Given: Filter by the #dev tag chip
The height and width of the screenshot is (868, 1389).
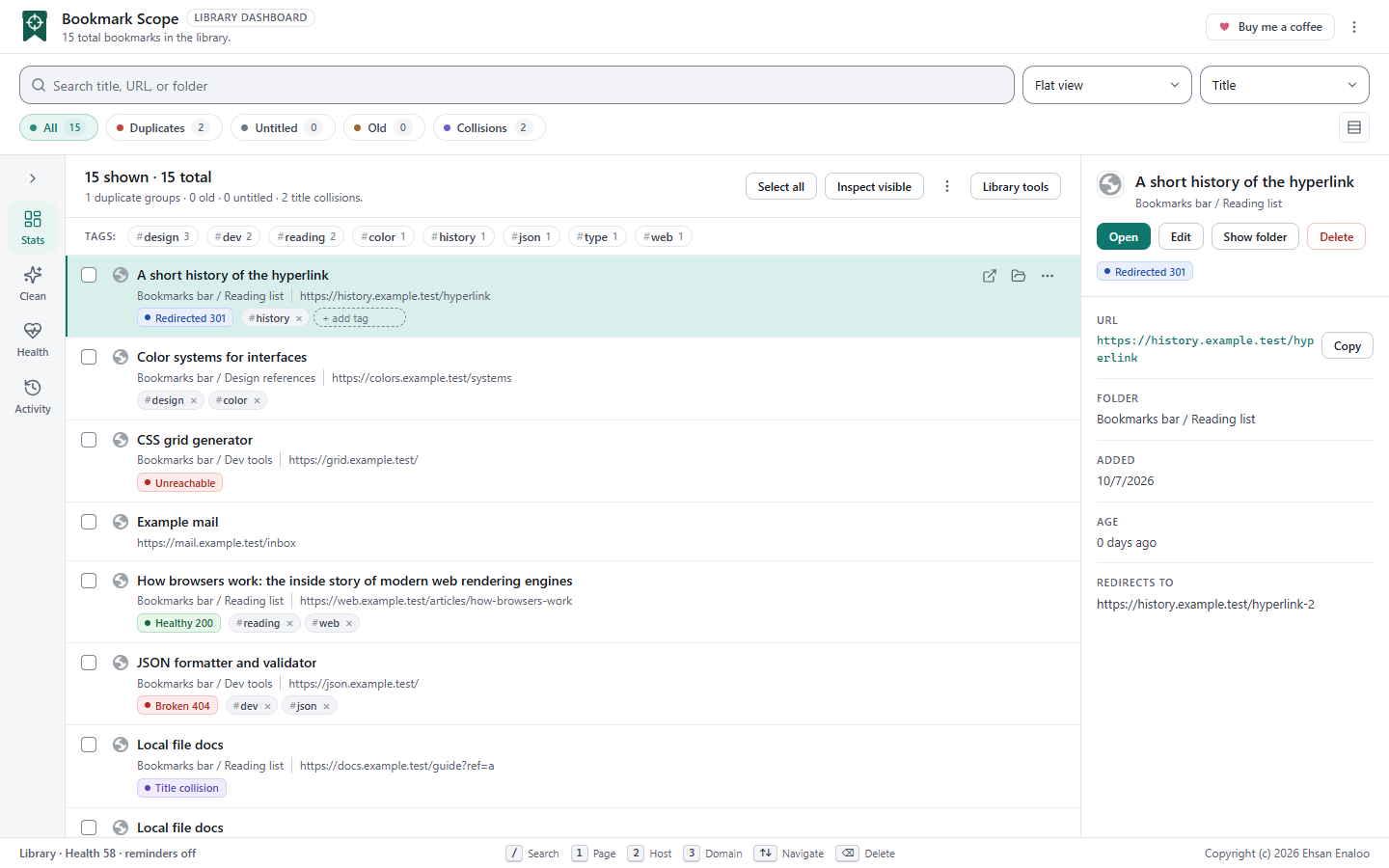Looking at the screenshot, I should point(233,237).
